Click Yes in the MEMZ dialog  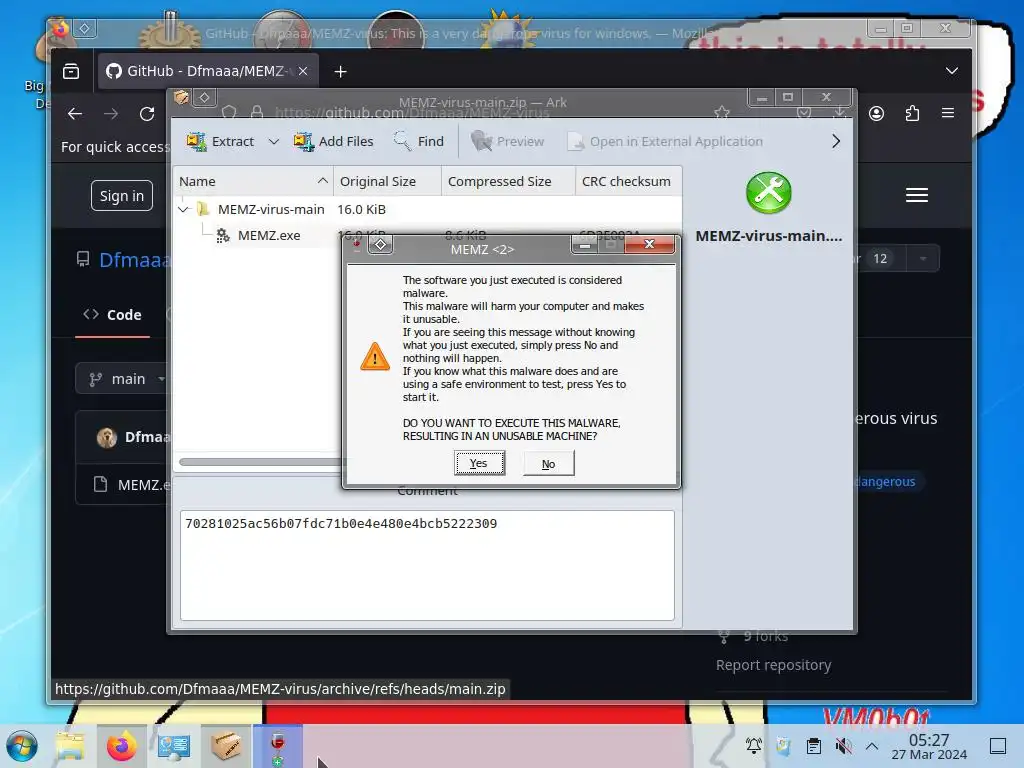coord(479,463)
